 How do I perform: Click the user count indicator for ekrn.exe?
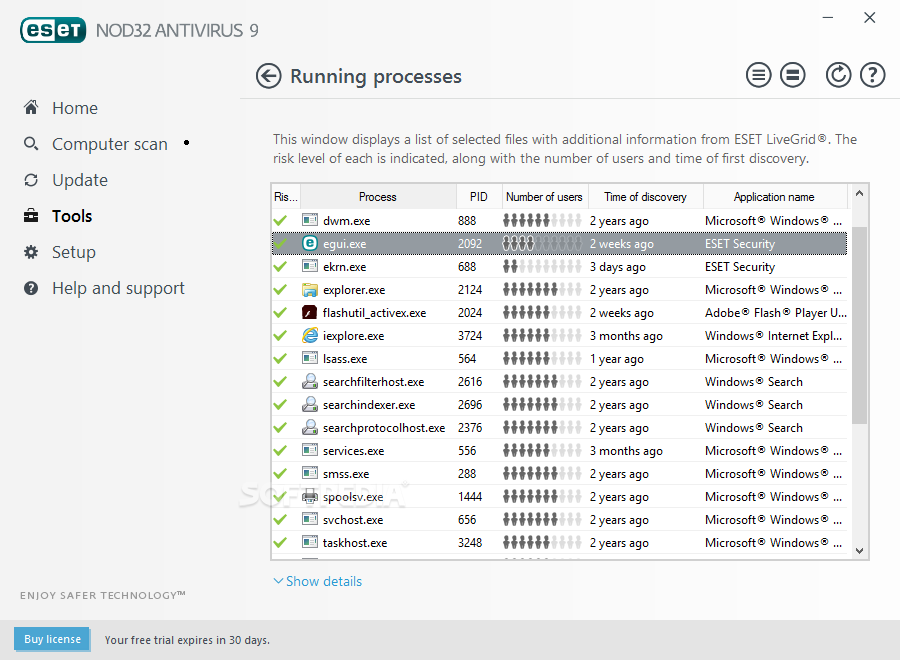pyautogui.click(x=542, y=266)
